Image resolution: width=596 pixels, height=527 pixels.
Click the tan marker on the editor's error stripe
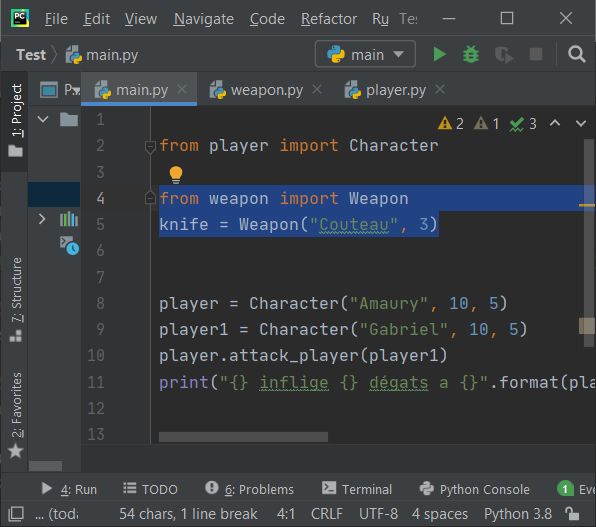[x=587, y=326]
